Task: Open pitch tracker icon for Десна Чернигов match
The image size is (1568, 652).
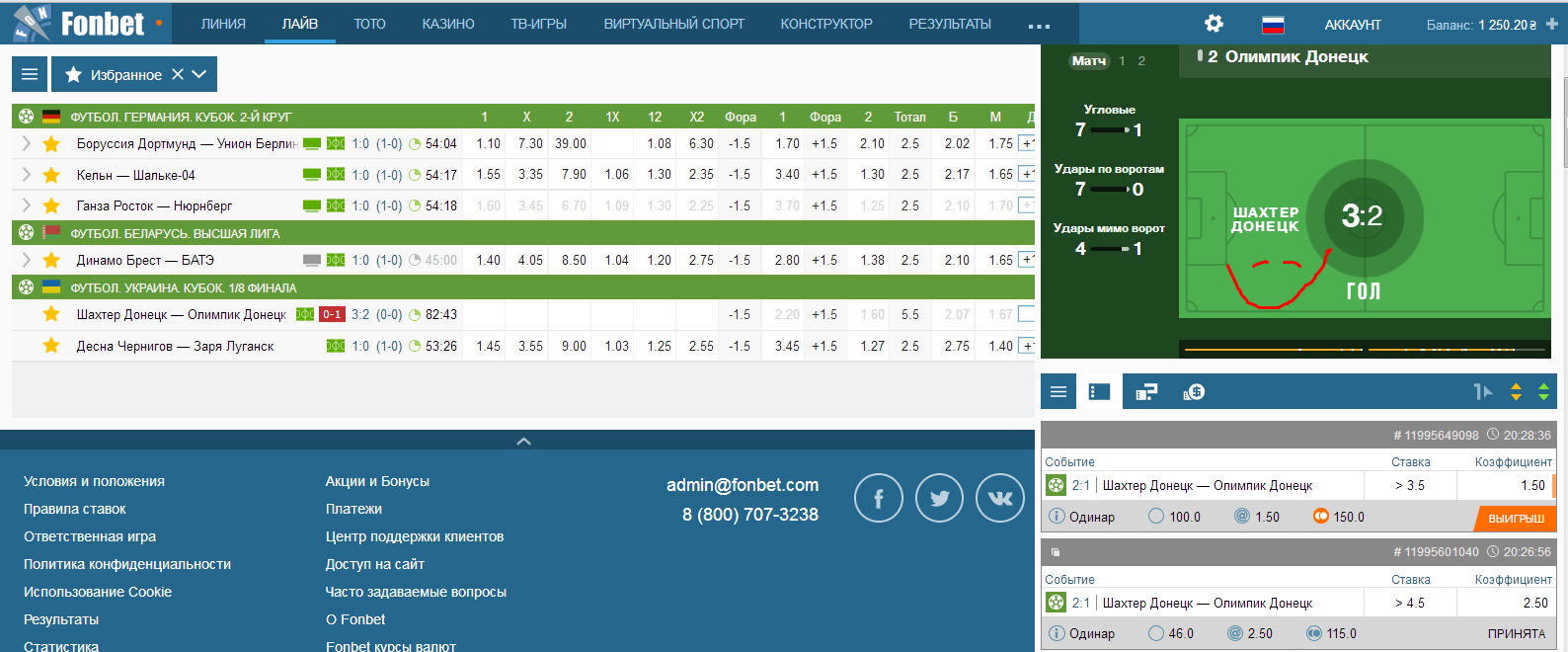Action: tap(336, 346)
